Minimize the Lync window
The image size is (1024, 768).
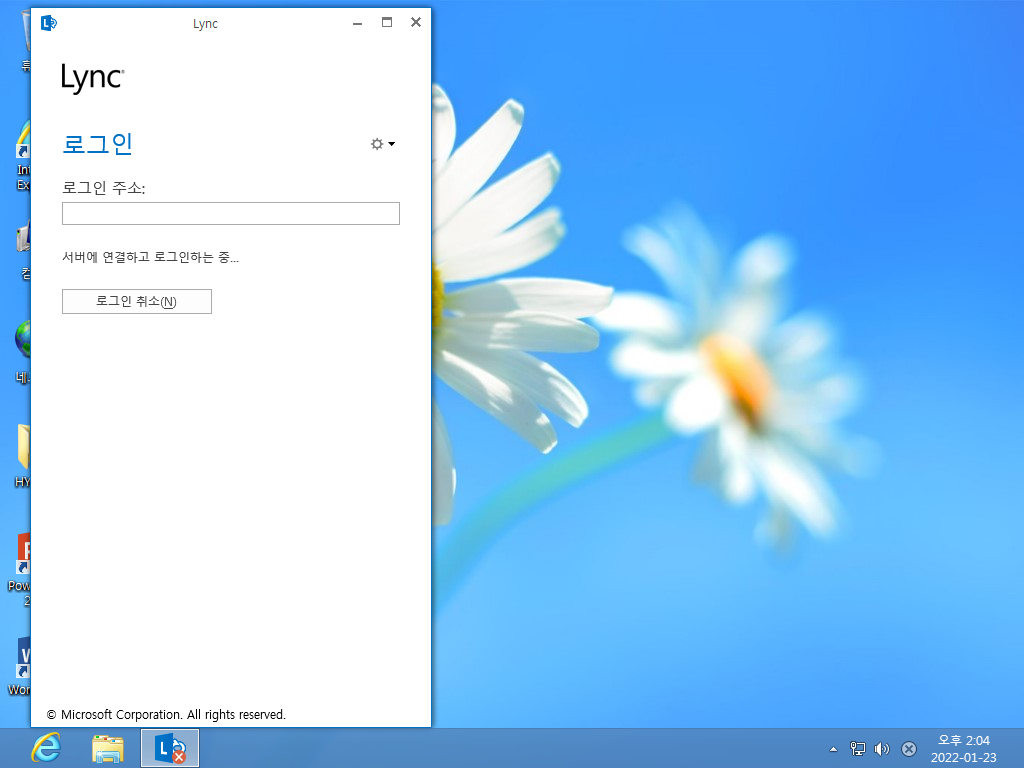357,24
